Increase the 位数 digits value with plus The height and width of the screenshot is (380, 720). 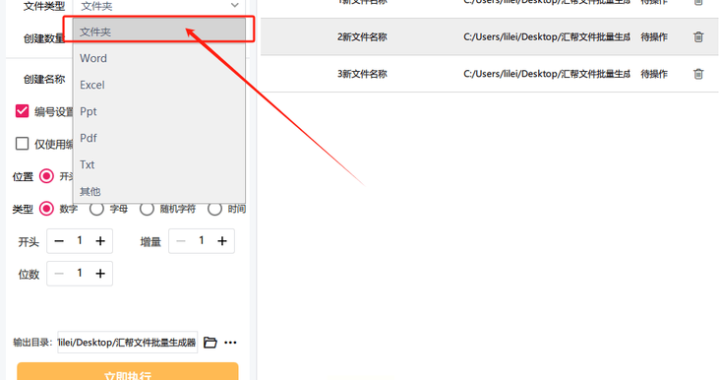[100, 274]
